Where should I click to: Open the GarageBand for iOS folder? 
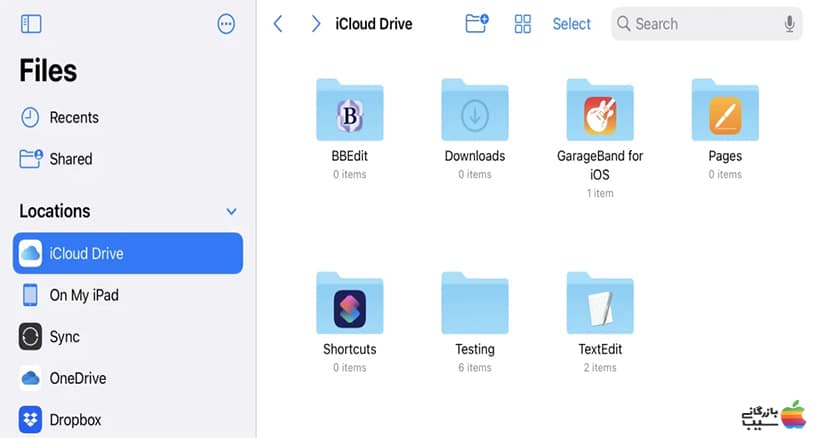click(x=600, y=110)
